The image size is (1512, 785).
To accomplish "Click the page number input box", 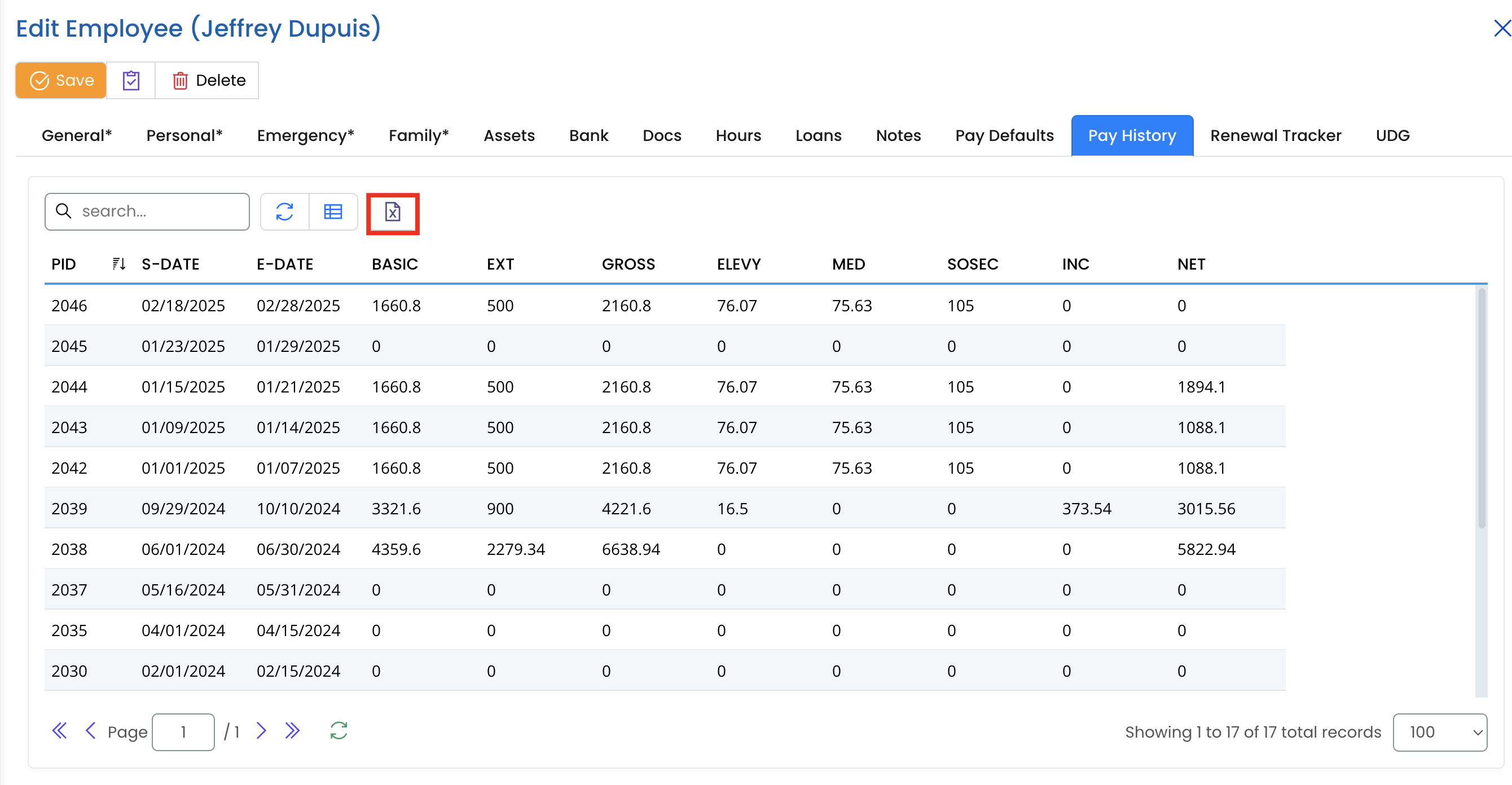I will click(183, 732).
